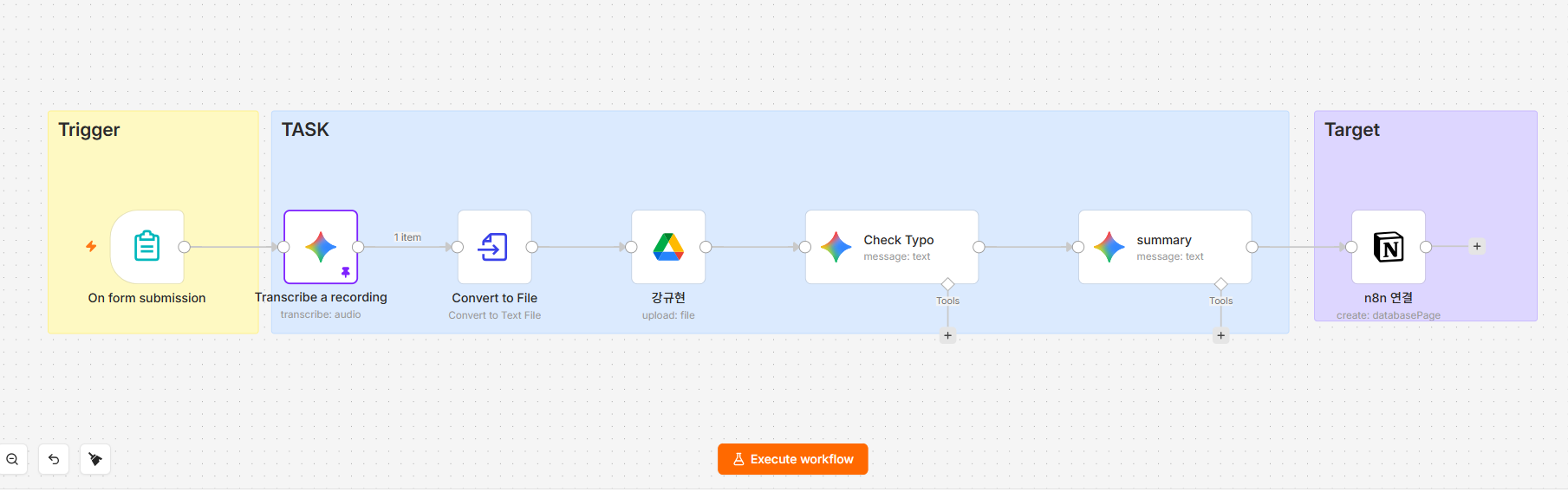Image resolution: width=1568 pixels, height=492 pixels.
Task: Open the On form submission trigger node
Action: coord(147,247)
